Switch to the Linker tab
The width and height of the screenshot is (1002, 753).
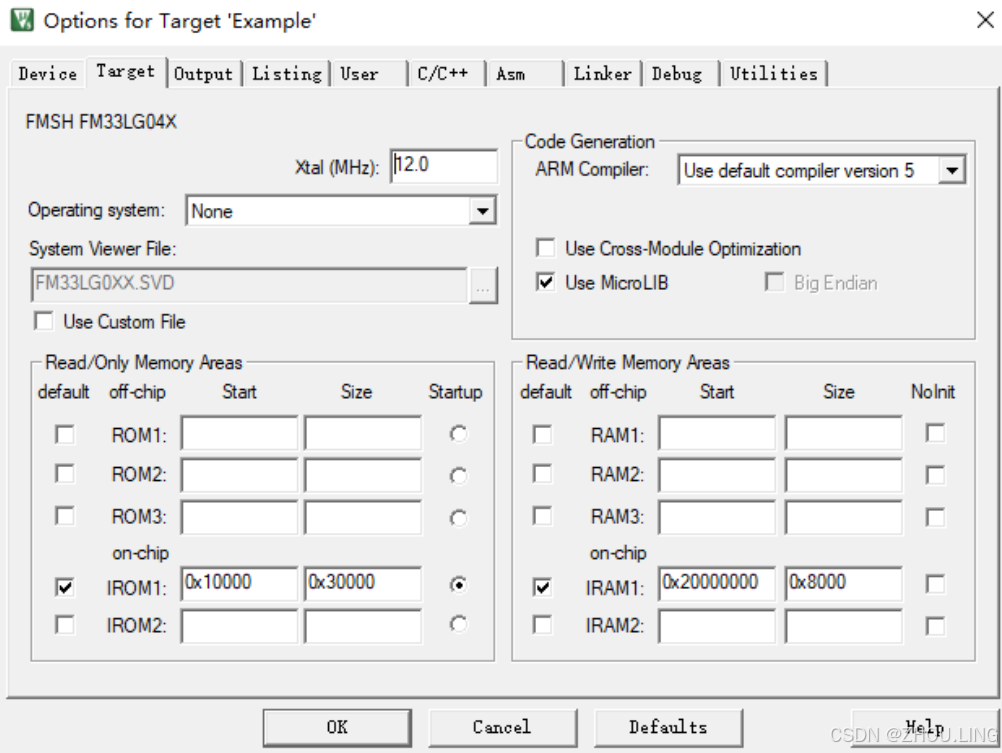point(603,74)
